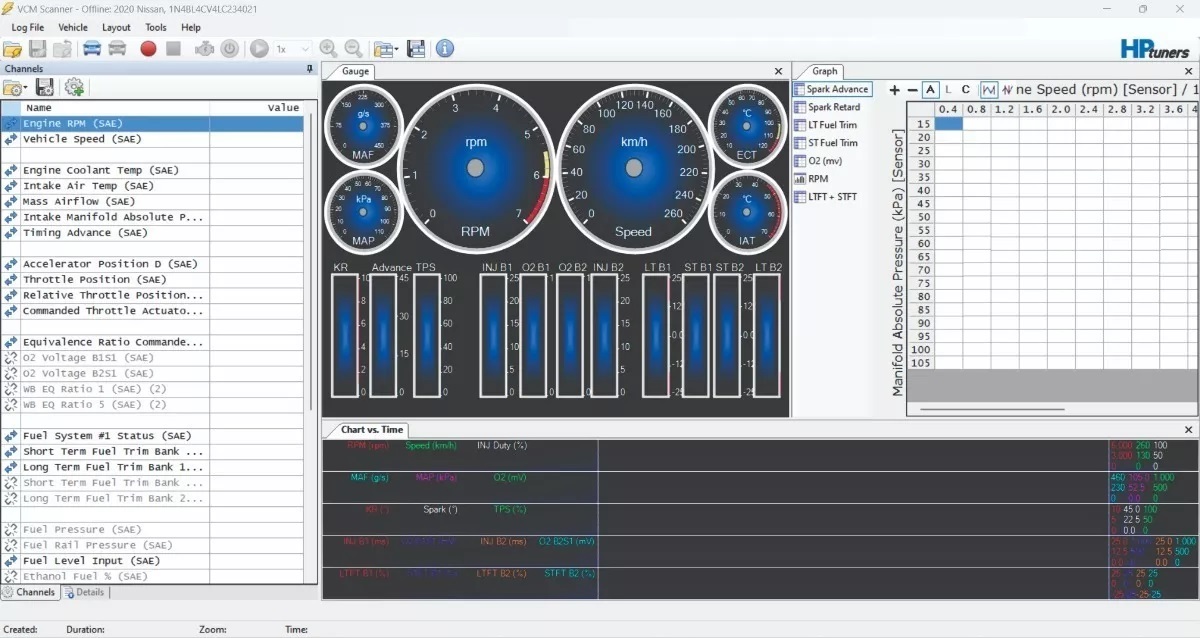Click the plus icon in the Graph toolbar
Viewport: 1200px width, 638px height.
(x=895, y=90)
